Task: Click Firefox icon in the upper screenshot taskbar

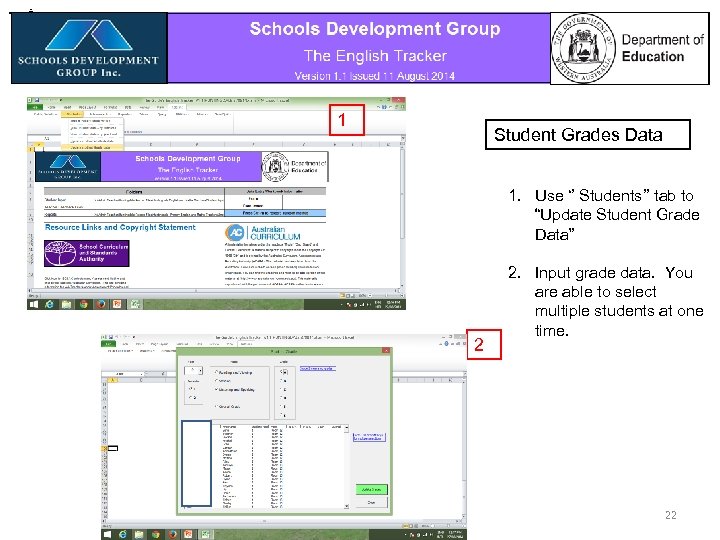Action: click(x=101, y=304)
